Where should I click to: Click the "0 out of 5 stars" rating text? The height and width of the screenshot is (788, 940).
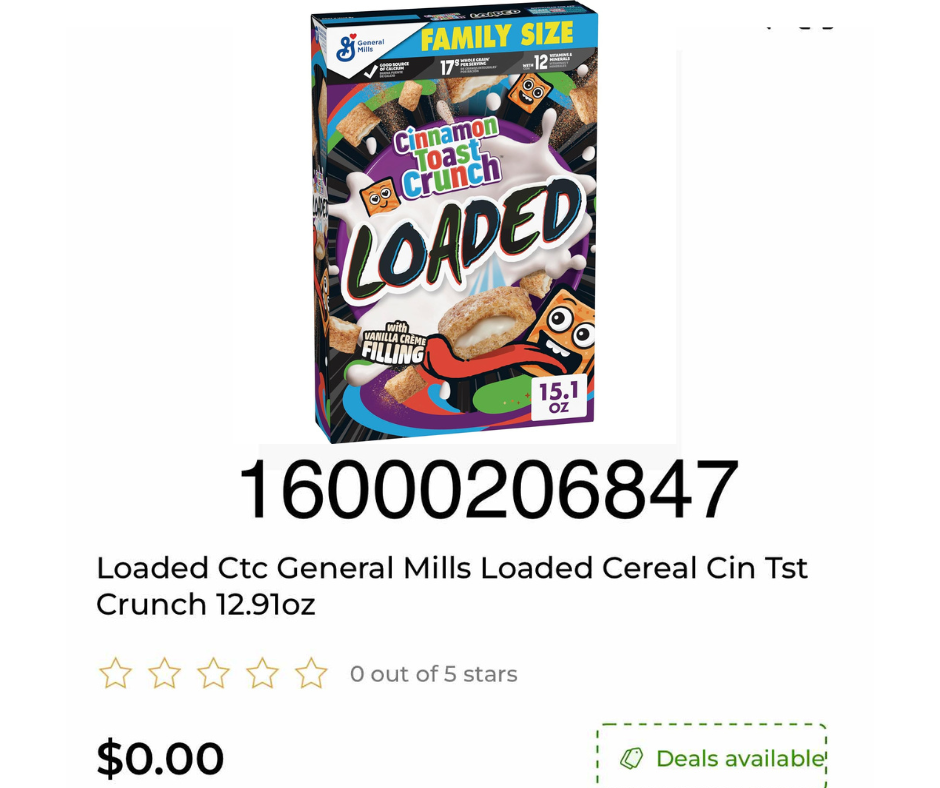pos(433,674)
